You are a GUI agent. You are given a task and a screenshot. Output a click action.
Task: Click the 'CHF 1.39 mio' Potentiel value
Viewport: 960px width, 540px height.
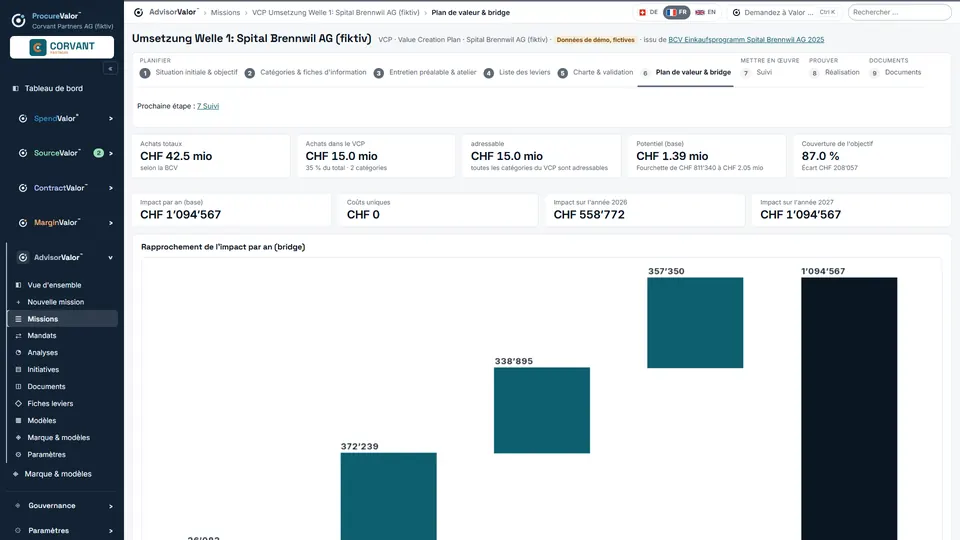point(672,156)
